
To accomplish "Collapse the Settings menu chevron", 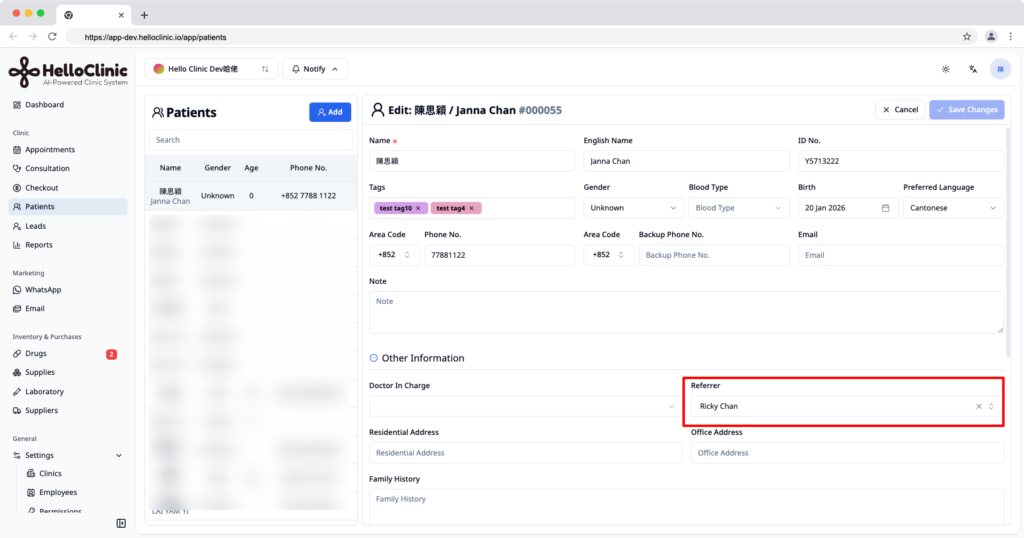I will click(x=119, y=456).
